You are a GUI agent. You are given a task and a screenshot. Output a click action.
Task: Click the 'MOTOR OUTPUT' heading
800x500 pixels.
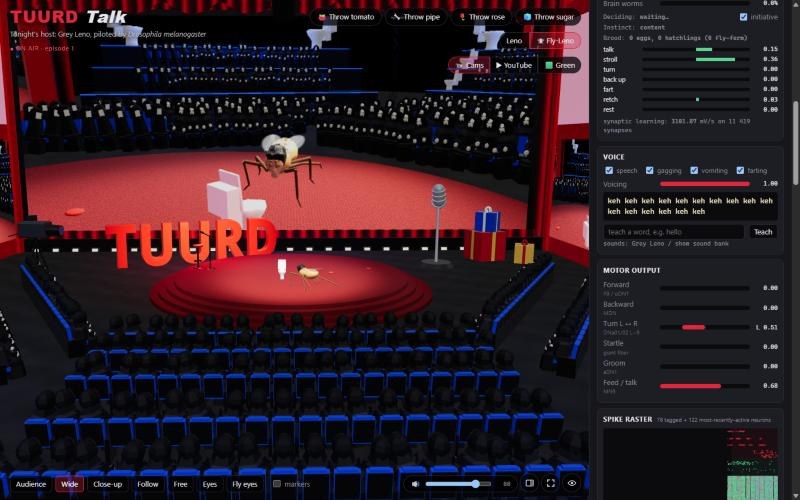click(x=632, y=270)
